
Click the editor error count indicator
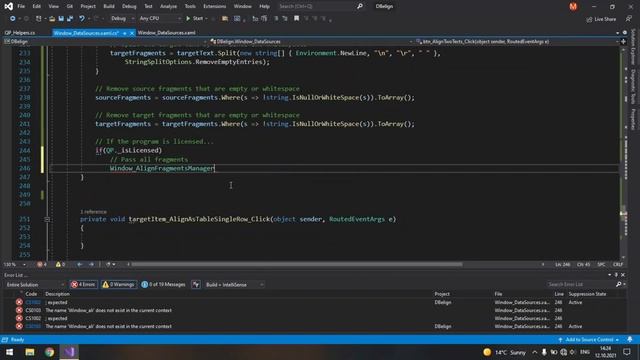click(42, 264)
